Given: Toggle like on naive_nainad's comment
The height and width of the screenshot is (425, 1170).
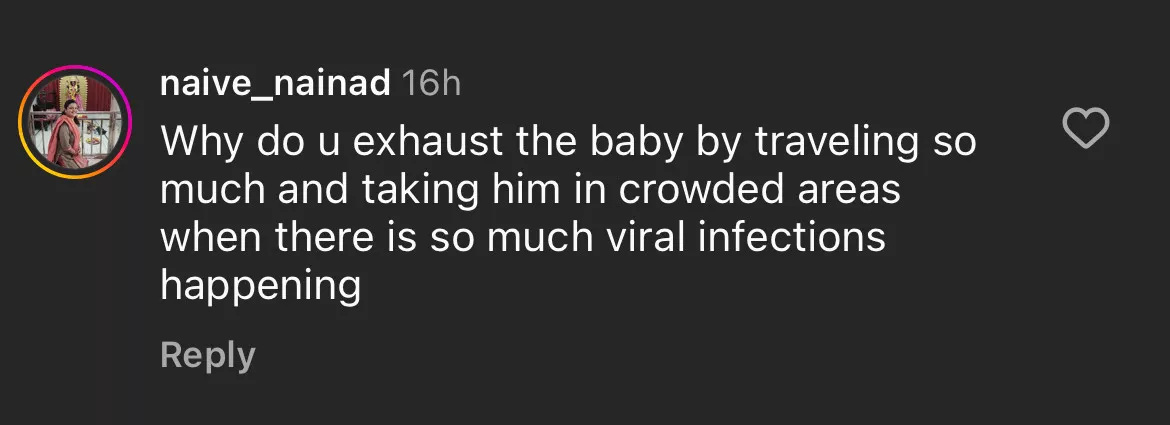Looking at the screenshot, I should pos(1085,130).
